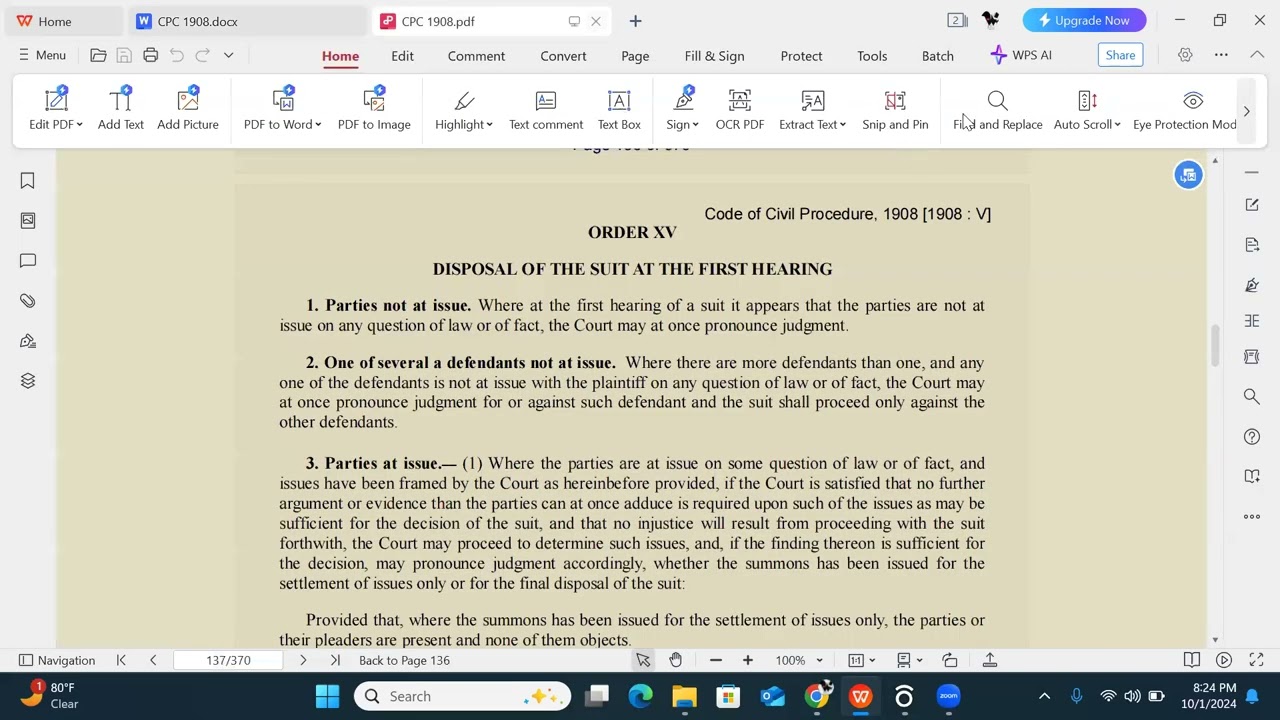
Task: Open the main Menu button
Action: [x=42, y=55]
